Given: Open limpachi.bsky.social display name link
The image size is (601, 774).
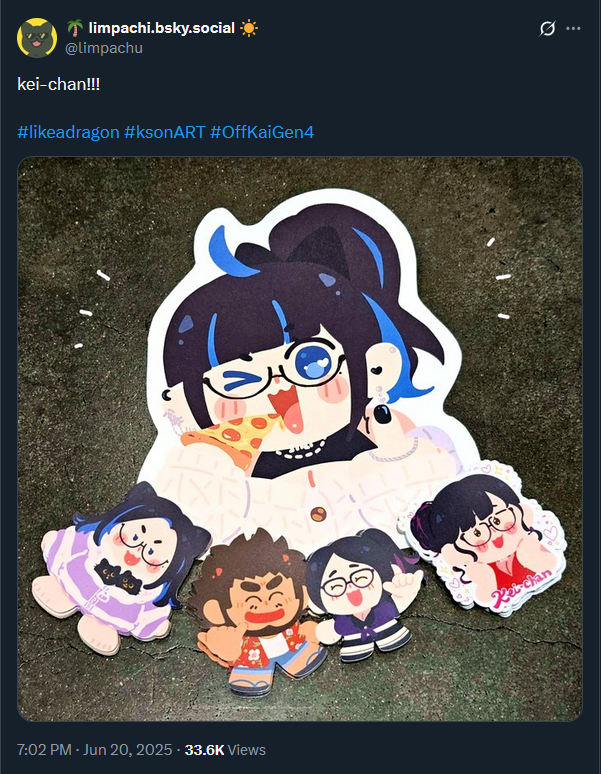Looking at the screenshot, I should 161,28.
